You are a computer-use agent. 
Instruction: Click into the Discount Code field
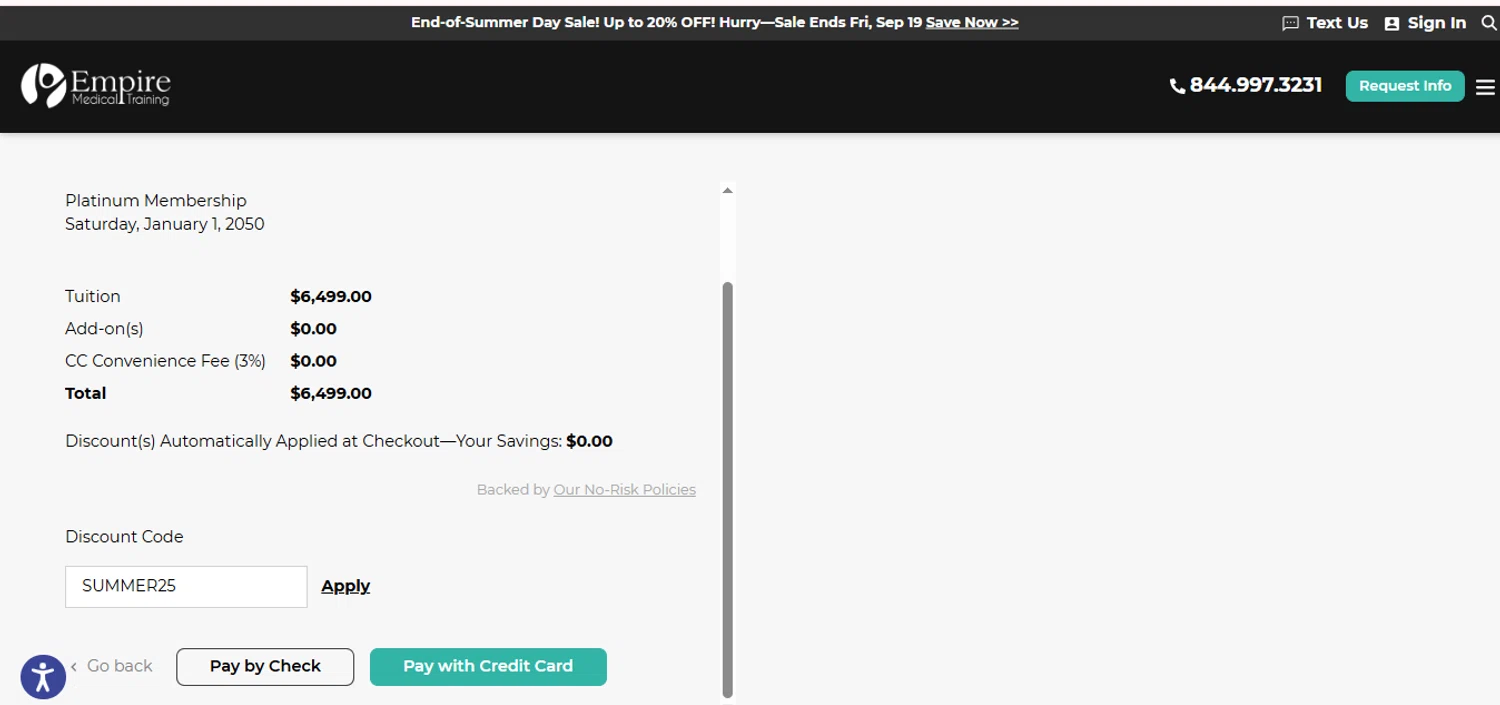(186, 587)
